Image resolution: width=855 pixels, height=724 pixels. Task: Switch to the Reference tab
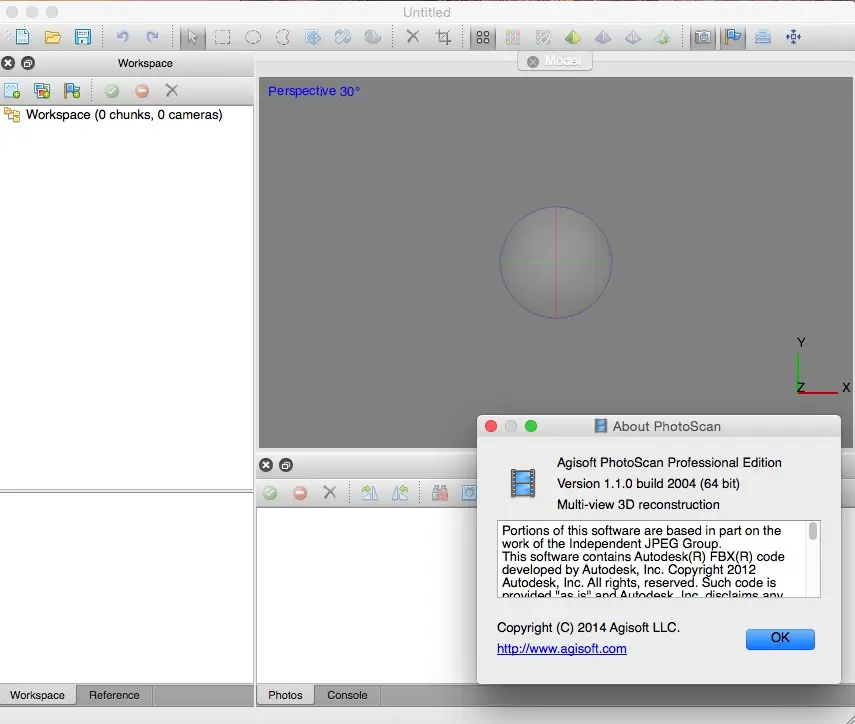(115, 695)
